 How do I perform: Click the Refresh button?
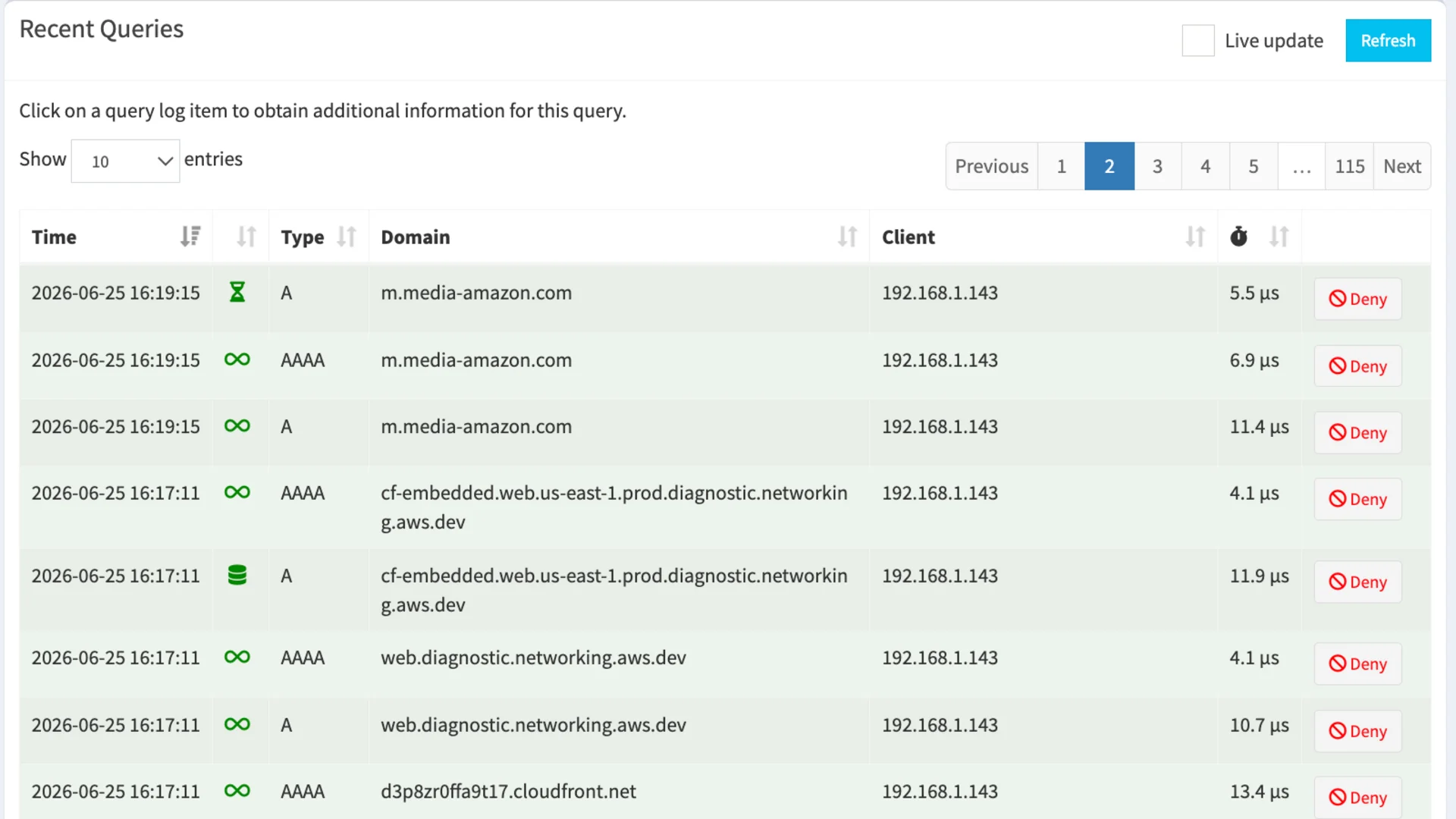[x=1388, y=40]
